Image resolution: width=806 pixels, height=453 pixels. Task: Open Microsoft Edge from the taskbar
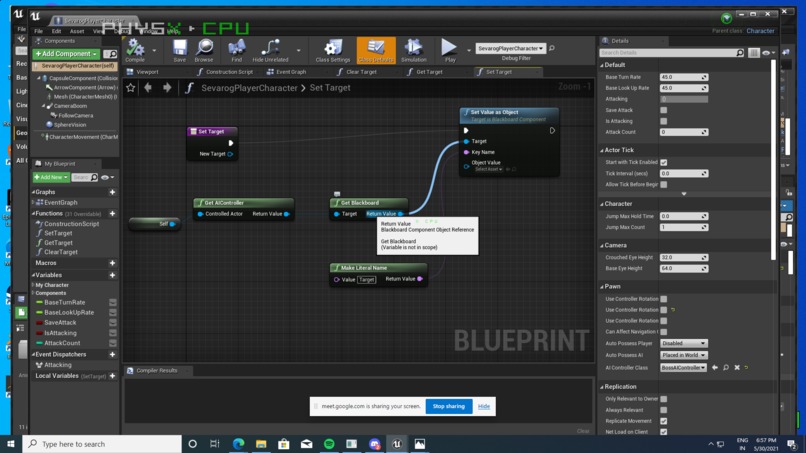[x=239, y=444]
